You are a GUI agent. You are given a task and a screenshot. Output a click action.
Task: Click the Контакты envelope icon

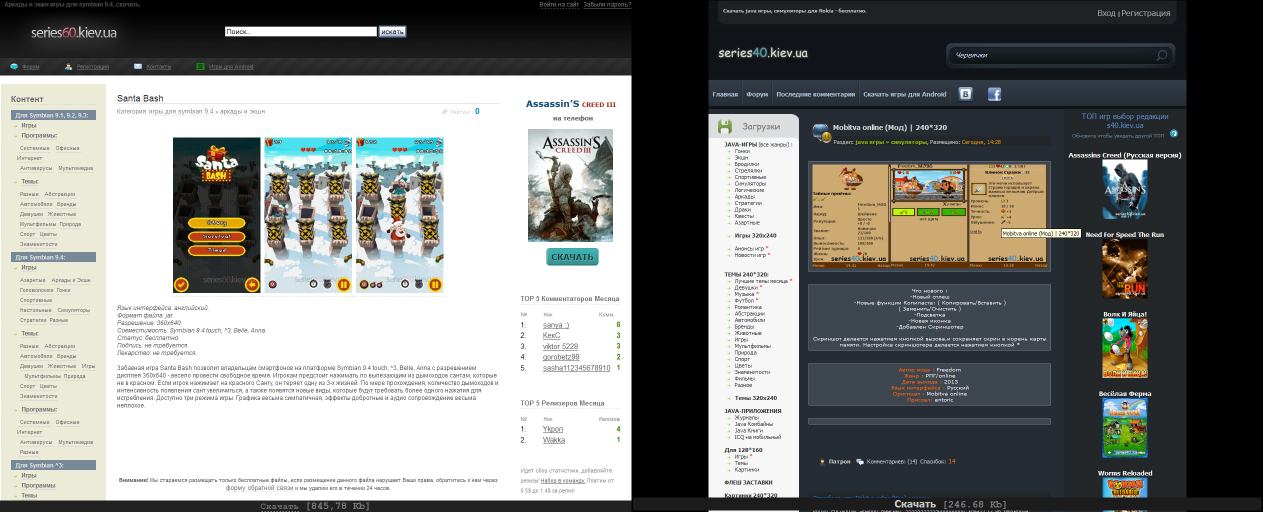coord(138,67)
